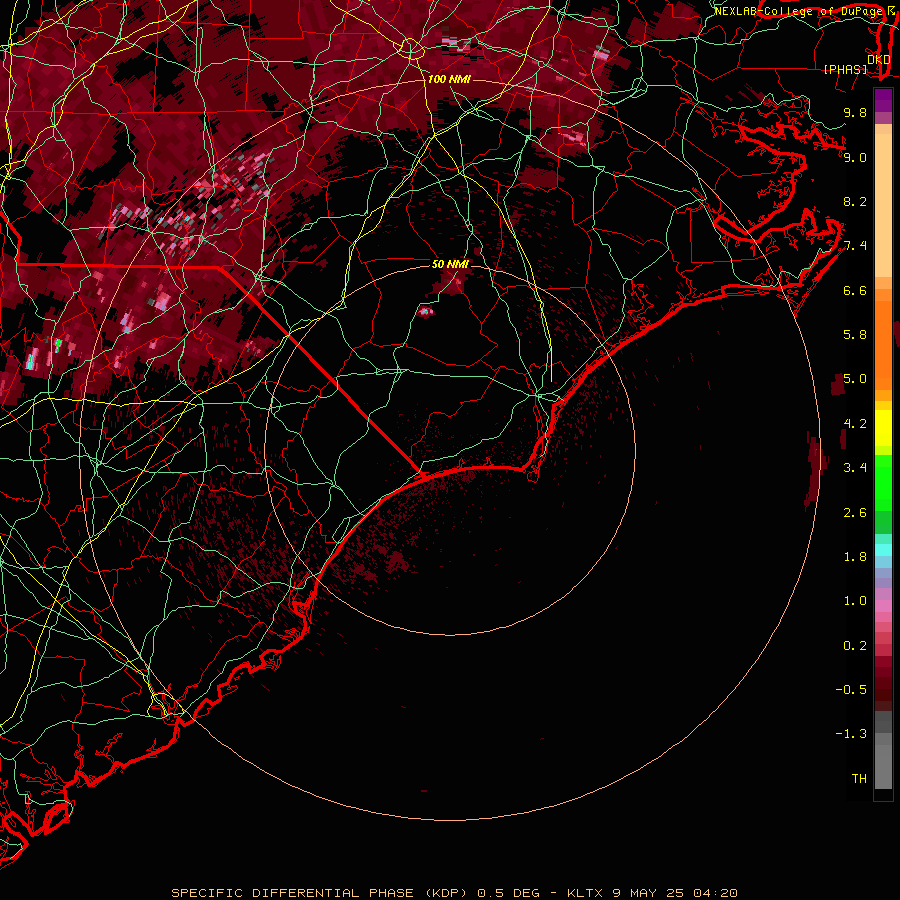The height and width of the screenshot is (900, 900).
Task: Click the TH threshold label on legend
Action: click(x=859, y=779)
